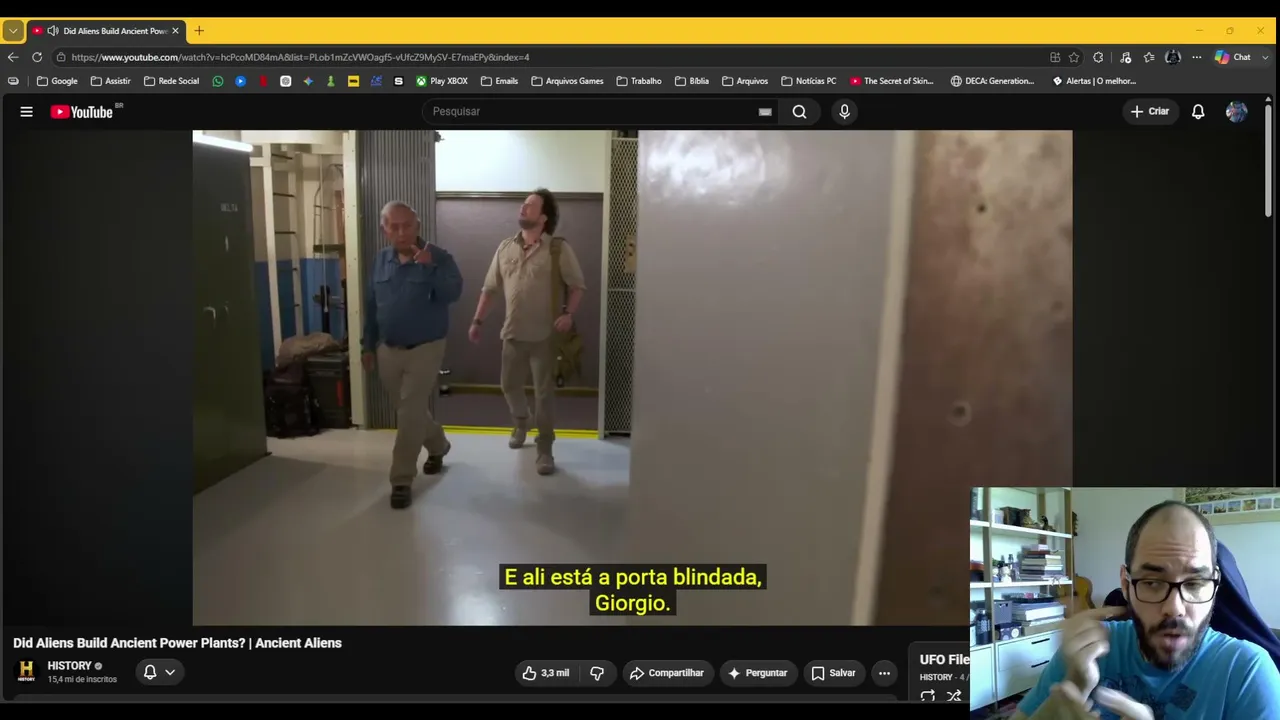
Task: Open the Assistir bookmarks folder
Action: pos(110,81)
